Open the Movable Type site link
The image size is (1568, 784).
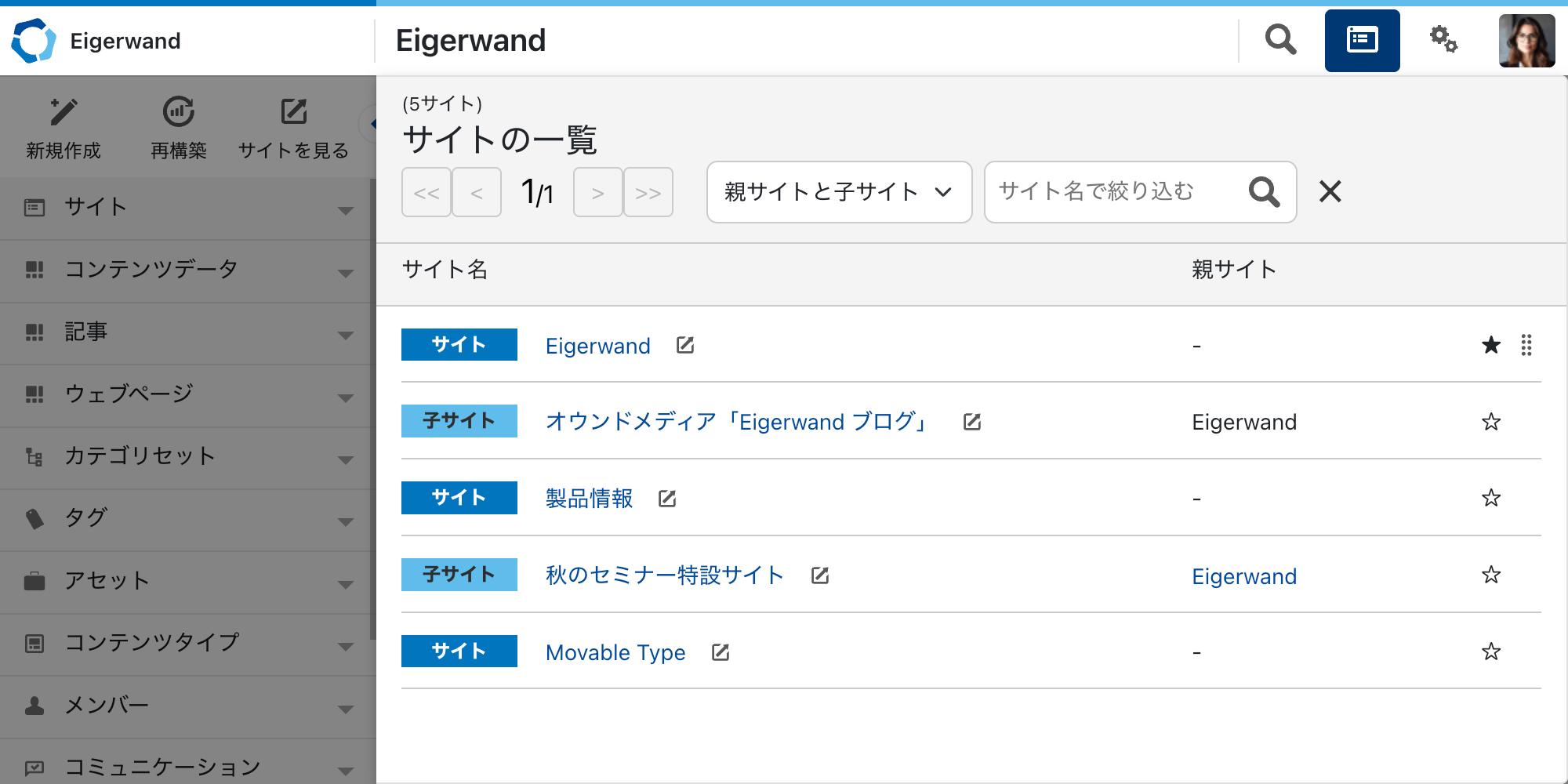[615, 652]
